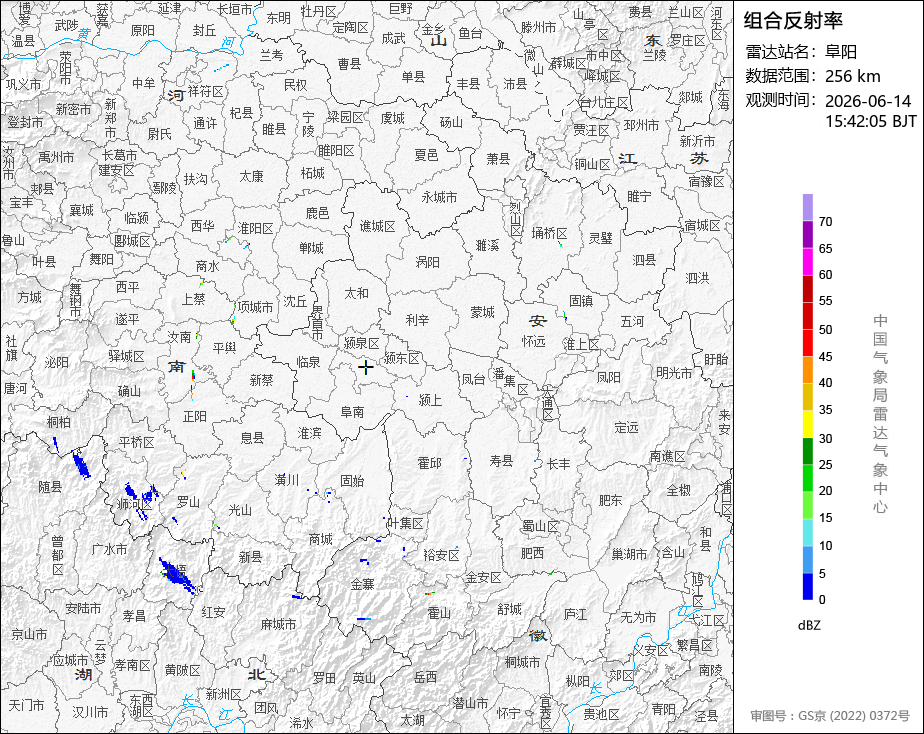
Task: Click the vertical 中国气象局雷达气象中心 text
Action: point(880,414)
